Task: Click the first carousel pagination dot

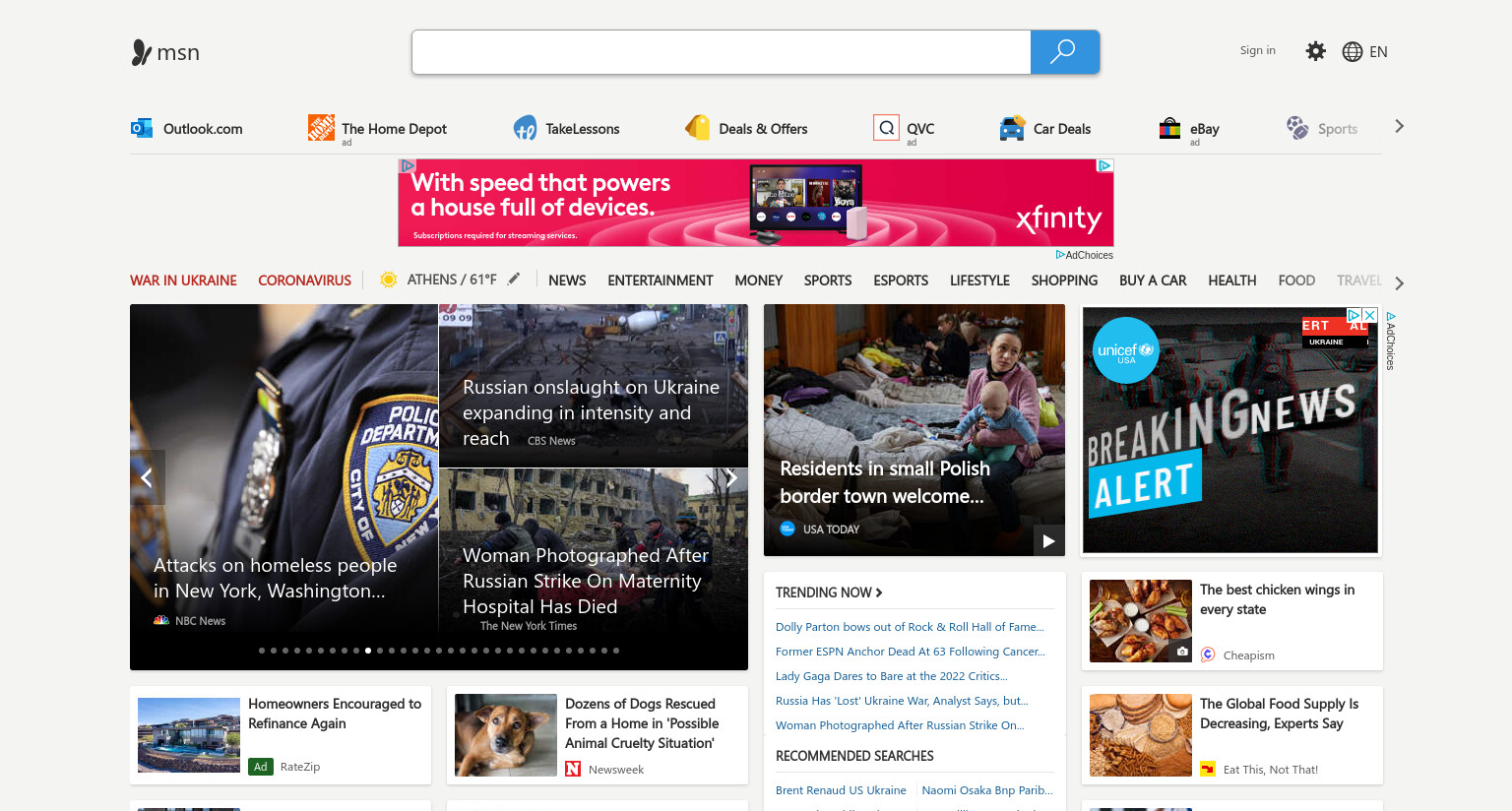Action: [x=262, y=651]
